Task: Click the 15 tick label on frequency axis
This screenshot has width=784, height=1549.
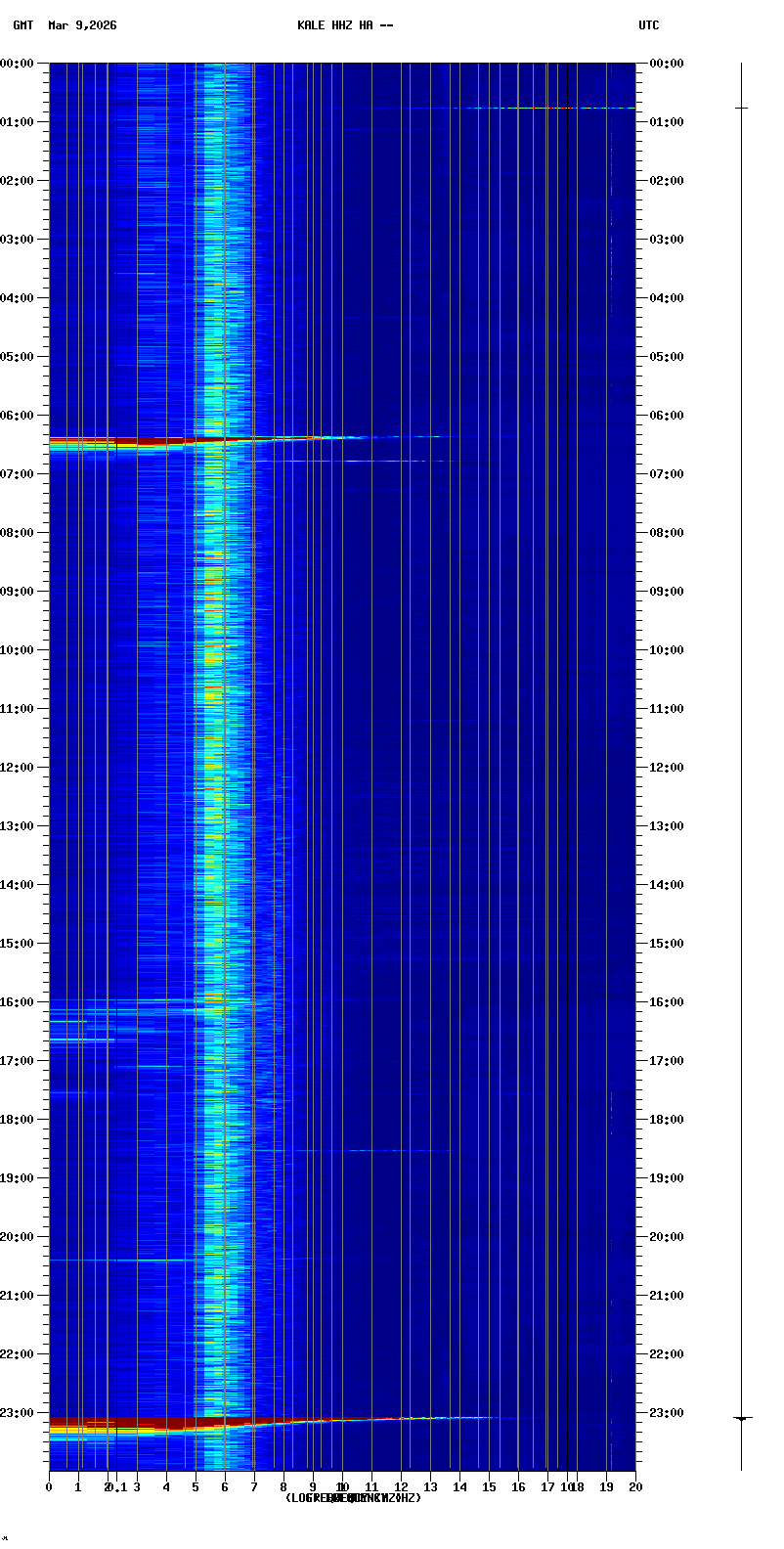Action: 489,1487
